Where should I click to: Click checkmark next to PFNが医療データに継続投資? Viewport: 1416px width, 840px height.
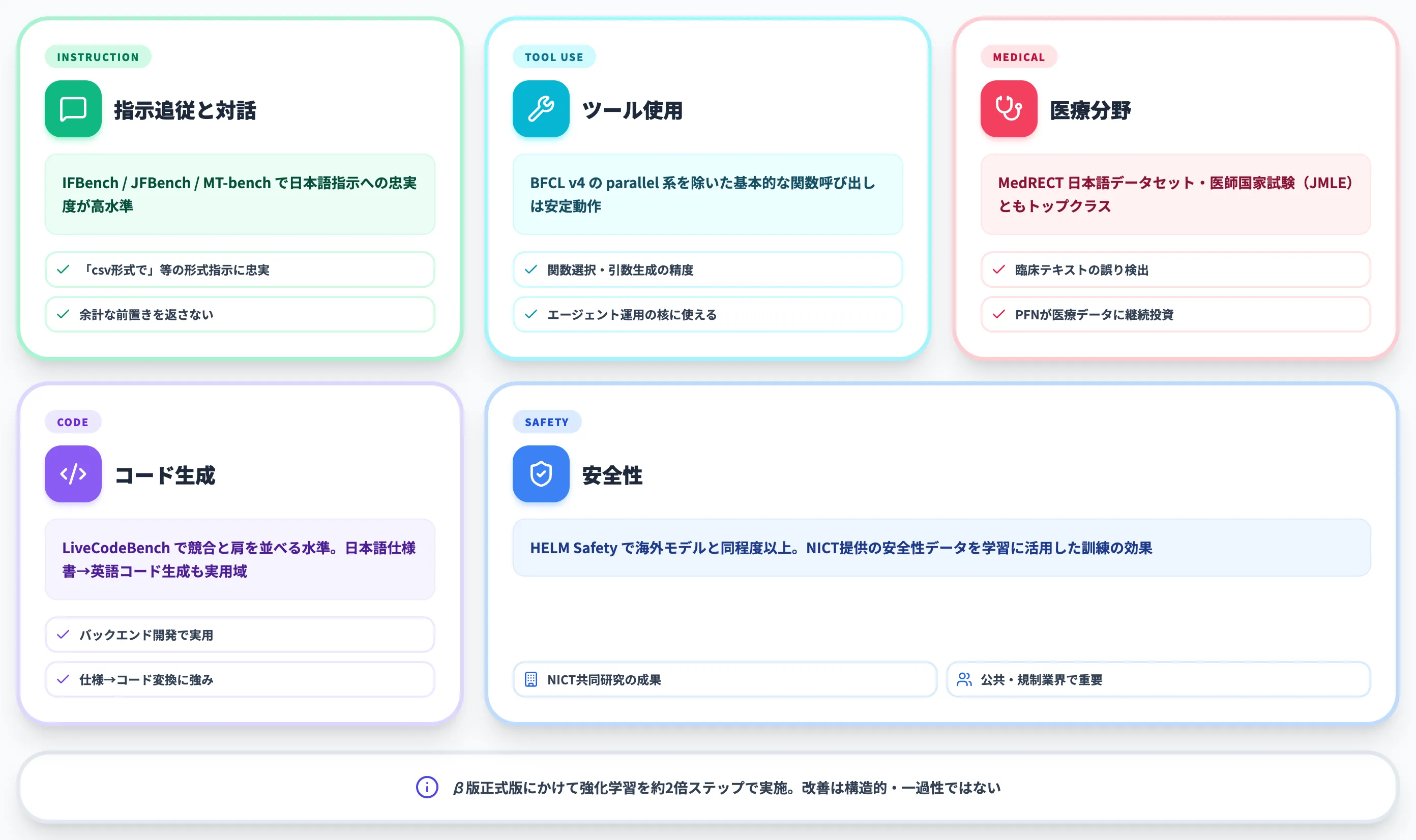coord(999,314)
